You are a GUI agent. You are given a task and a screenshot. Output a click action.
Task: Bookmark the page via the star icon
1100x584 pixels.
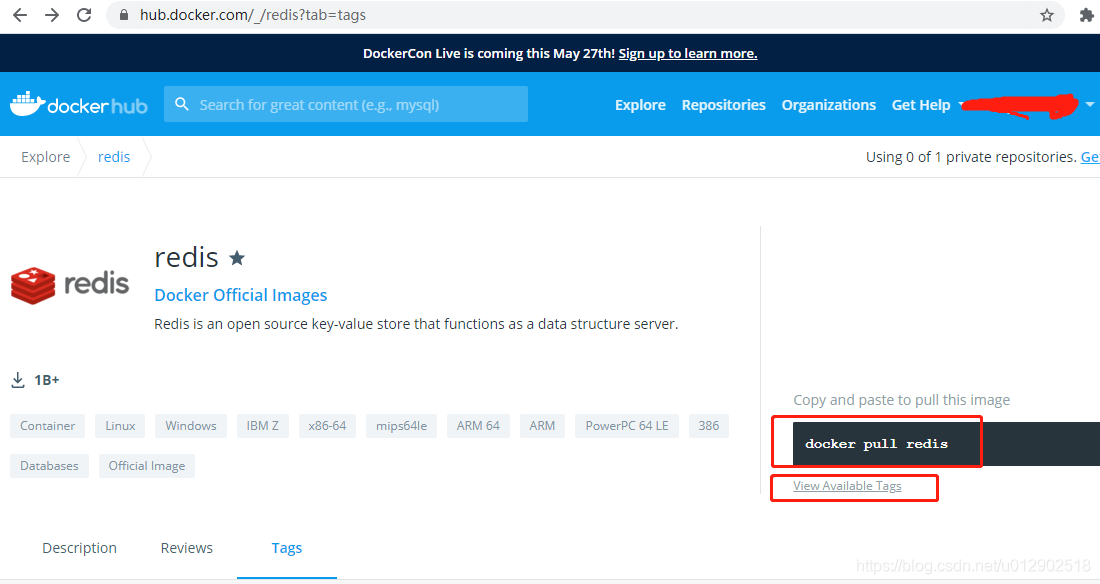[1046, 15]
